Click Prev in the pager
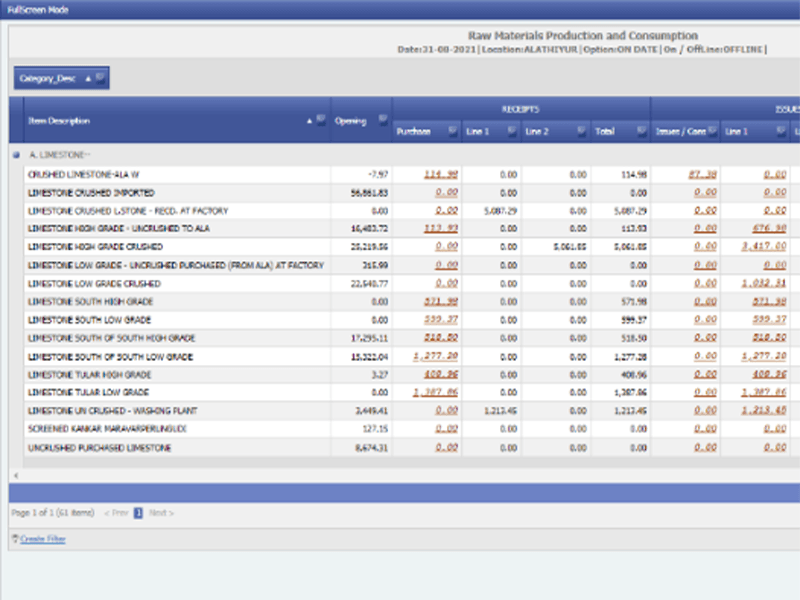This screenshot has height=600, width=800. (x=116, y=513)
